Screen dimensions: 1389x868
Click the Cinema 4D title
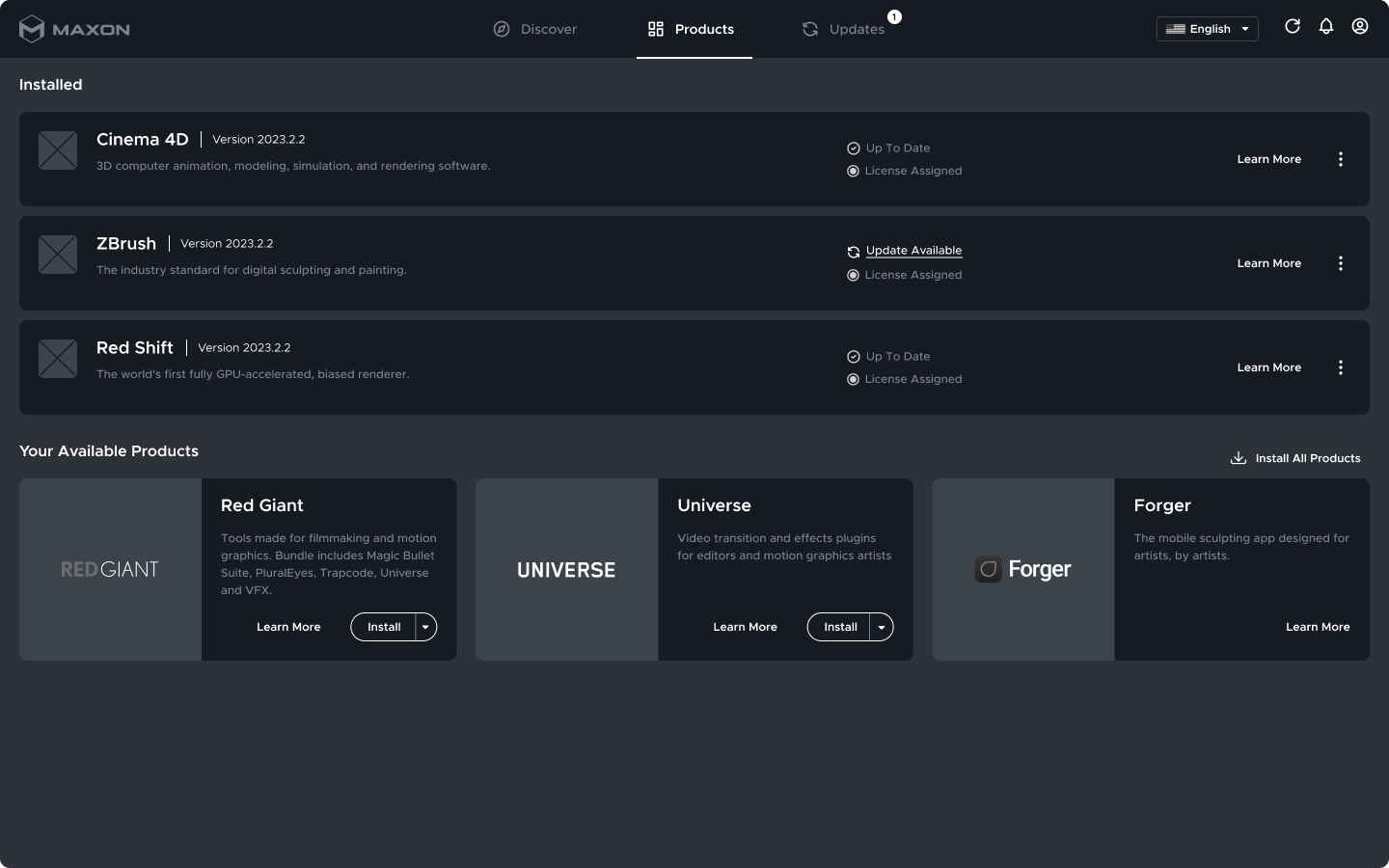click(x=143, y=140)
